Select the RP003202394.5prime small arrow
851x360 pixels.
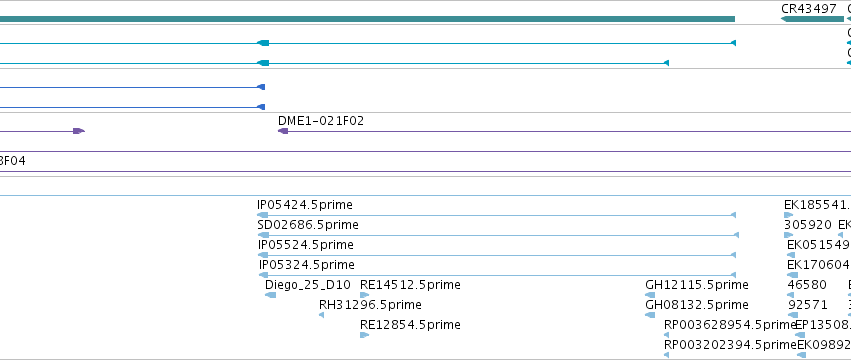666,355
